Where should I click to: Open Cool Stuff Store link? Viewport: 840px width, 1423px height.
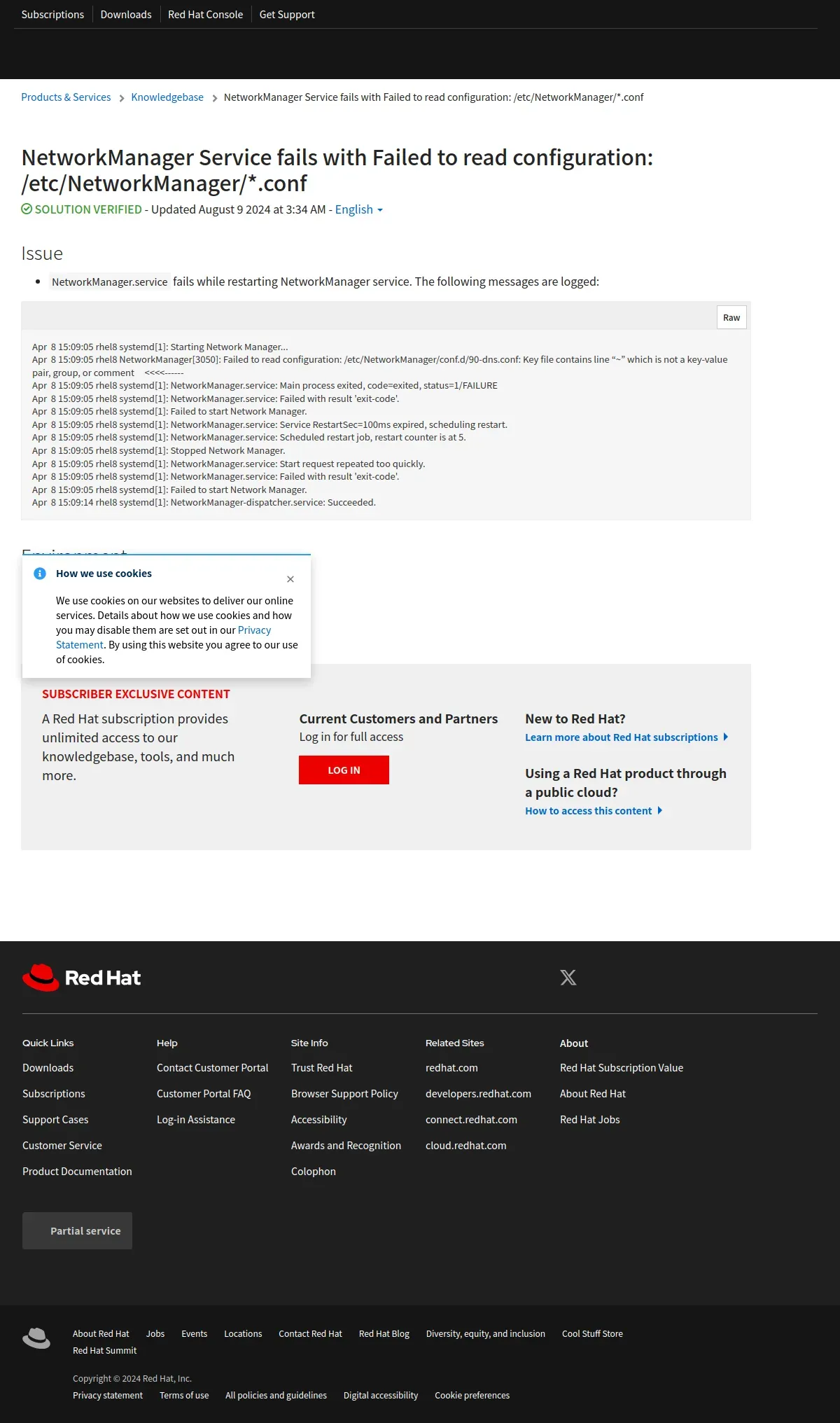point(592,1334)
